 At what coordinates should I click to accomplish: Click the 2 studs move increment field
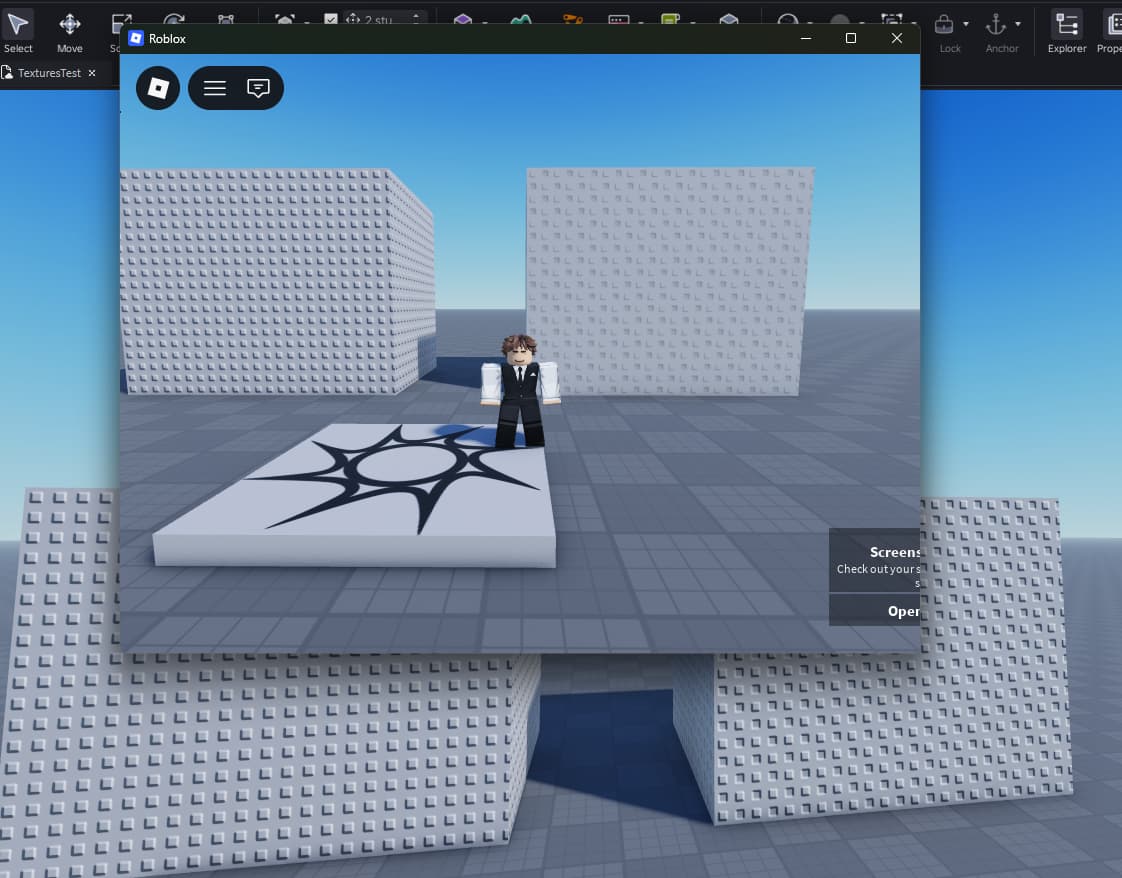(384, 19)
